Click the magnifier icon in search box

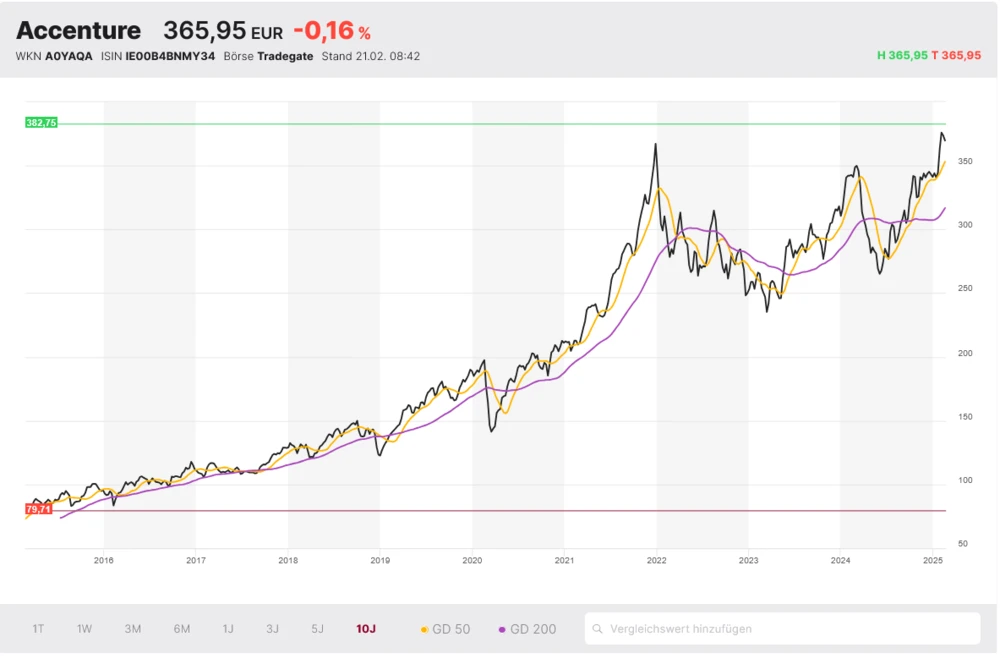598,629
